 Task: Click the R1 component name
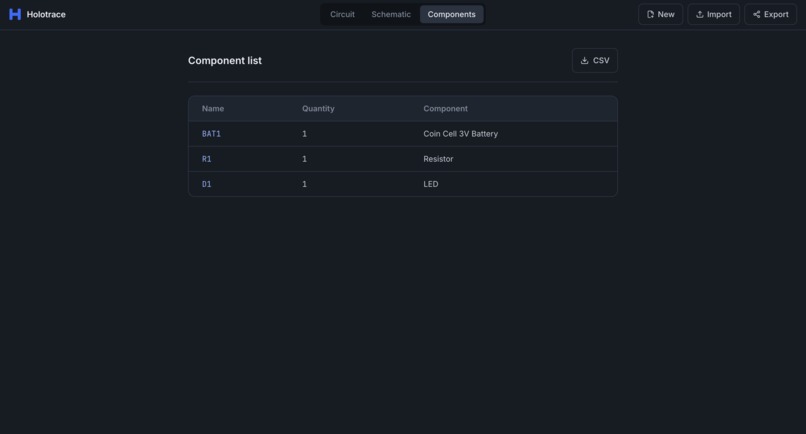point(207,159)
